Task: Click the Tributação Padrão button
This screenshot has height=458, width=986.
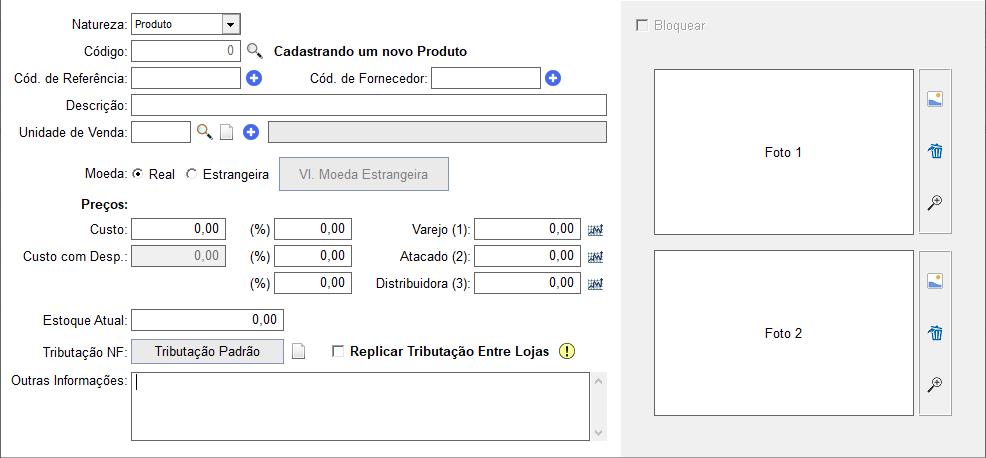Action: pos(208,351)
